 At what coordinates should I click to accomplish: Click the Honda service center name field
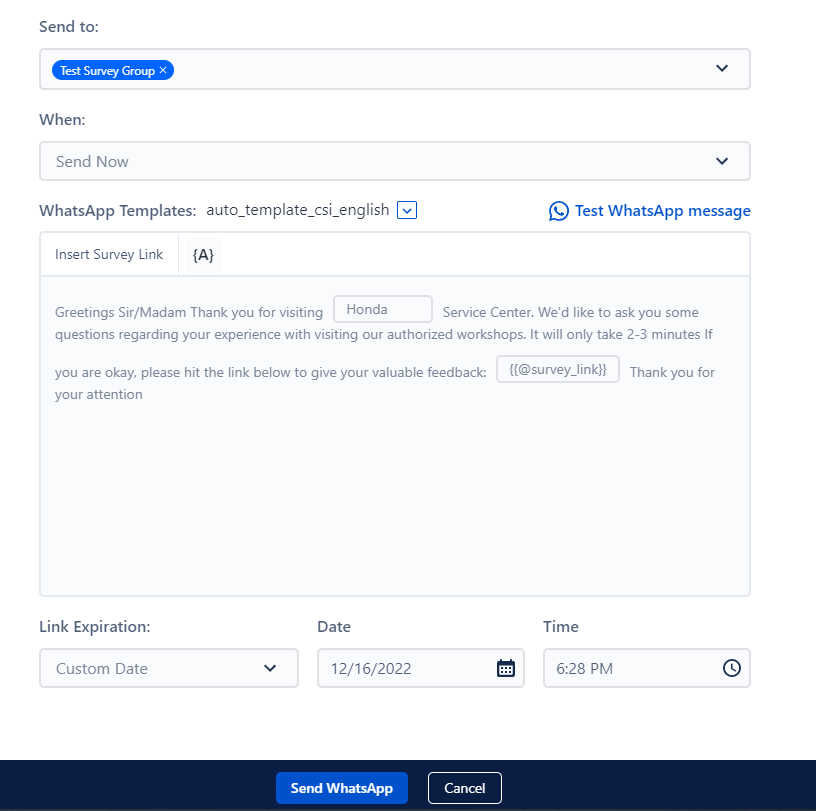[382, 309]
